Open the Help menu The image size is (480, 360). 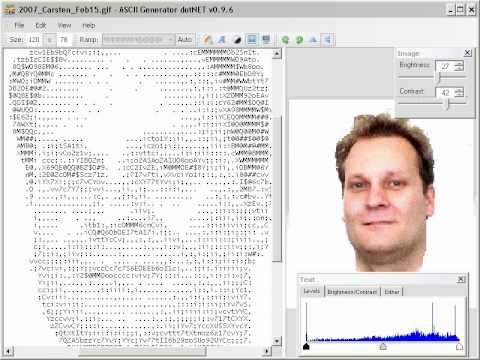(89, 25)
